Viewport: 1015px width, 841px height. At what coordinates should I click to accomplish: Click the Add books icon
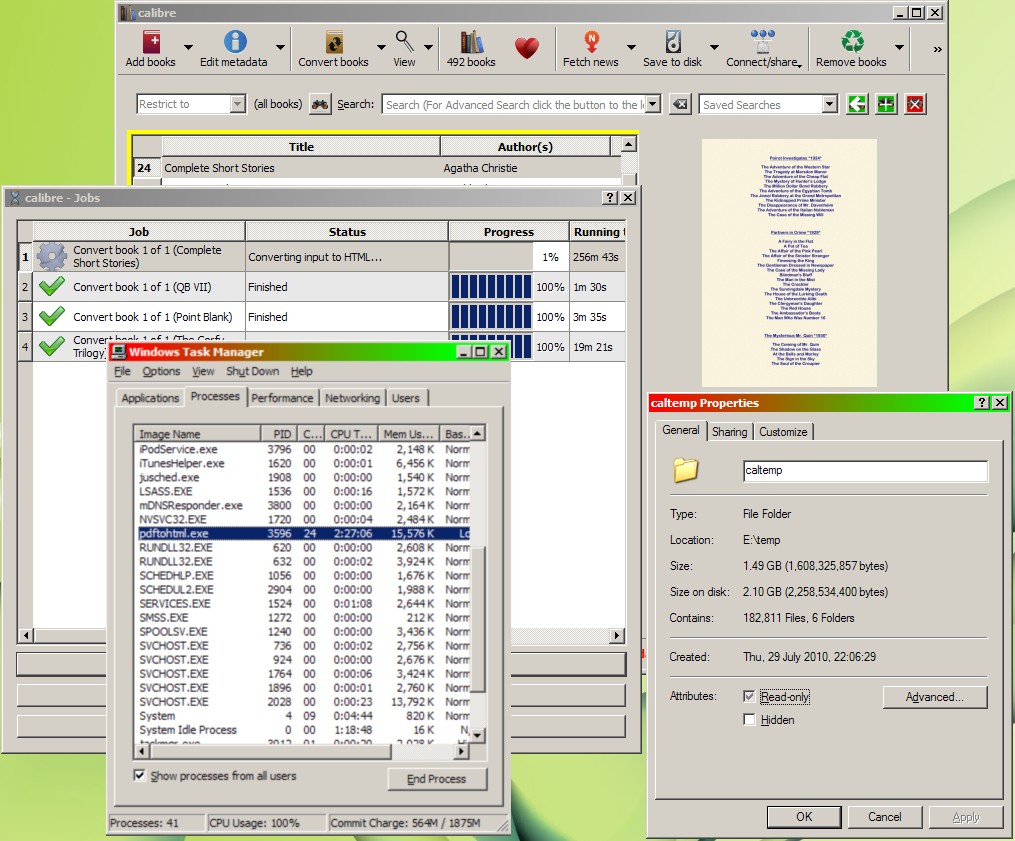point(150,43)
